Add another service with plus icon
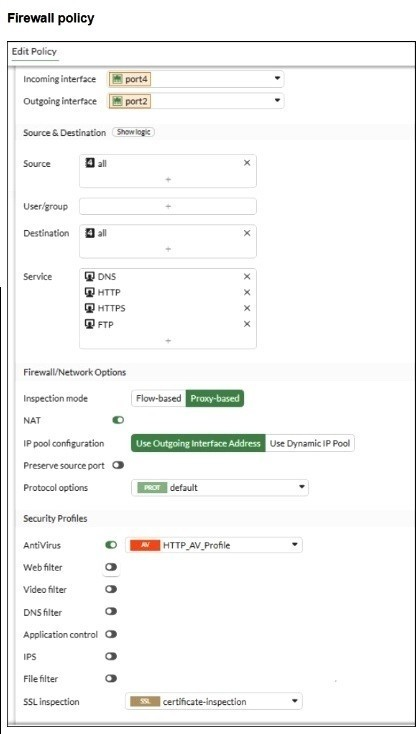Viewport: 420px width, 734px height. pyautogui.click(x=168, y=340)
